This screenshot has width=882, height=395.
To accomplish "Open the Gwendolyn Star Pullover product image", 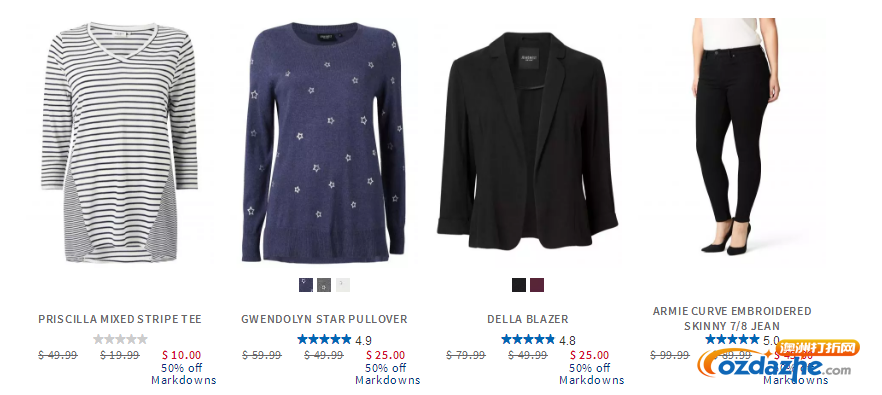I will point(323,142).
